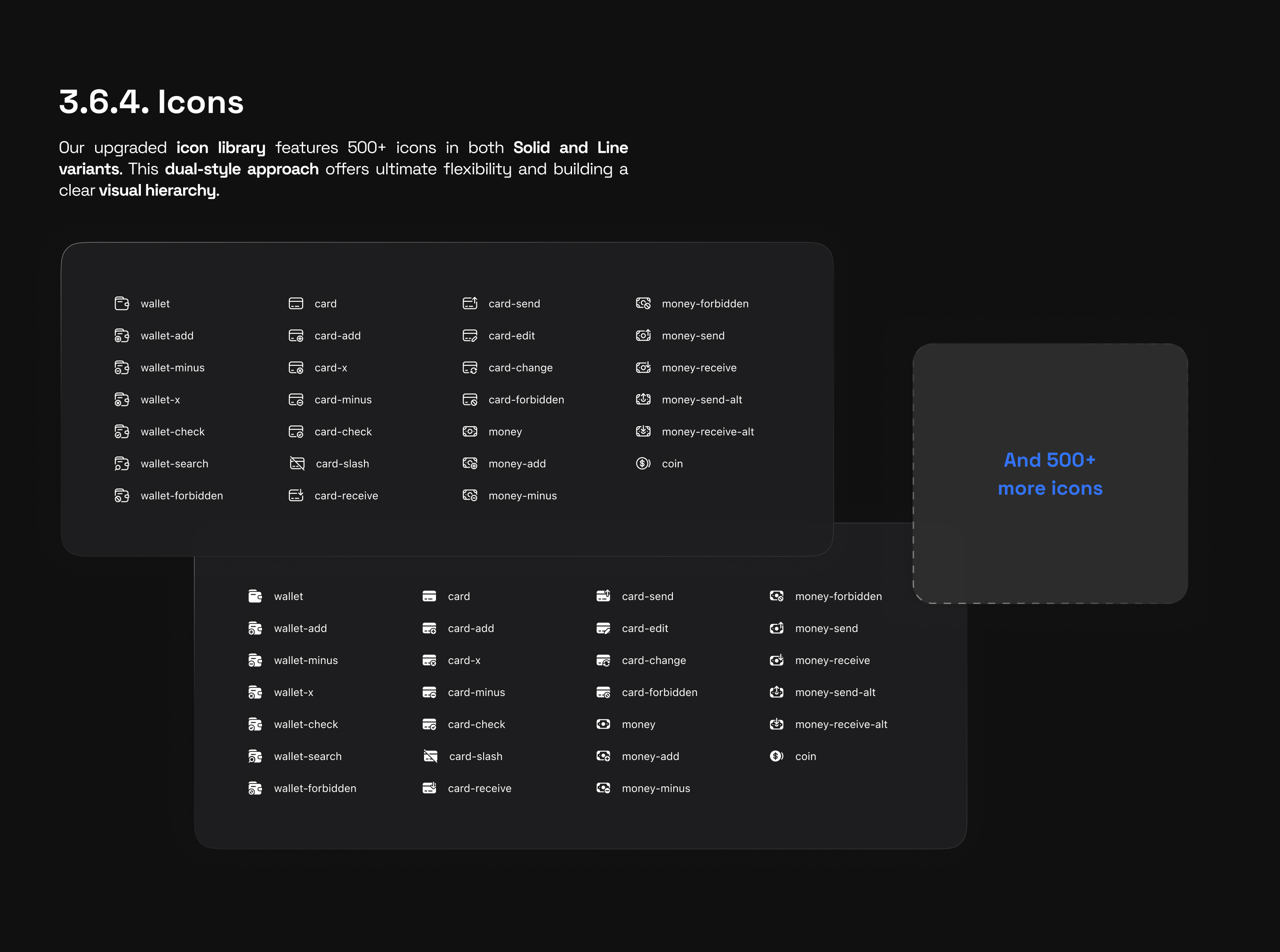
Task: Click the line 'money-minus' label
Action: tap(522, 496)
